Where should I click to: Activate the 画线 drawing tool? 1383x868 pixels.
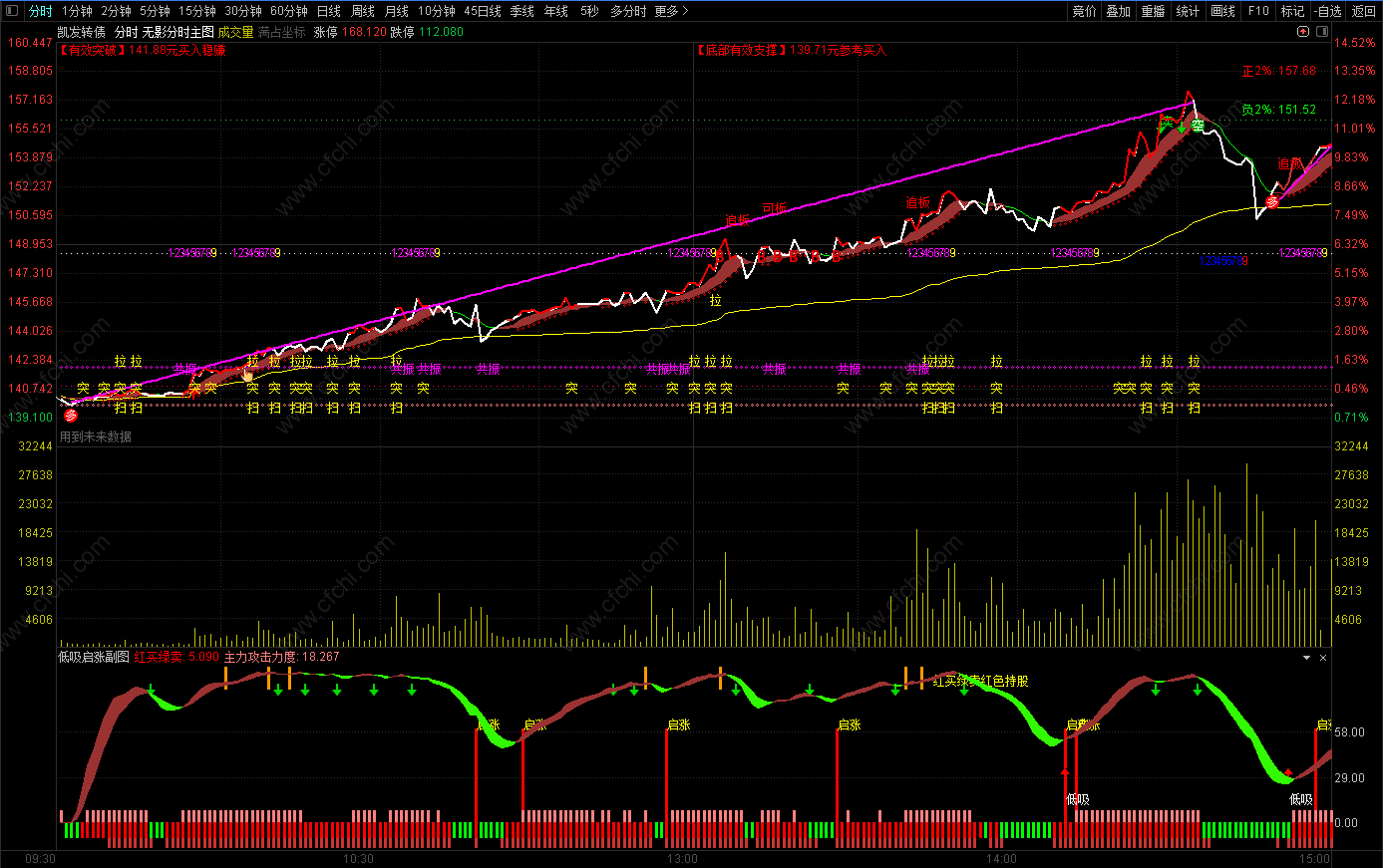coord(1223,11)
